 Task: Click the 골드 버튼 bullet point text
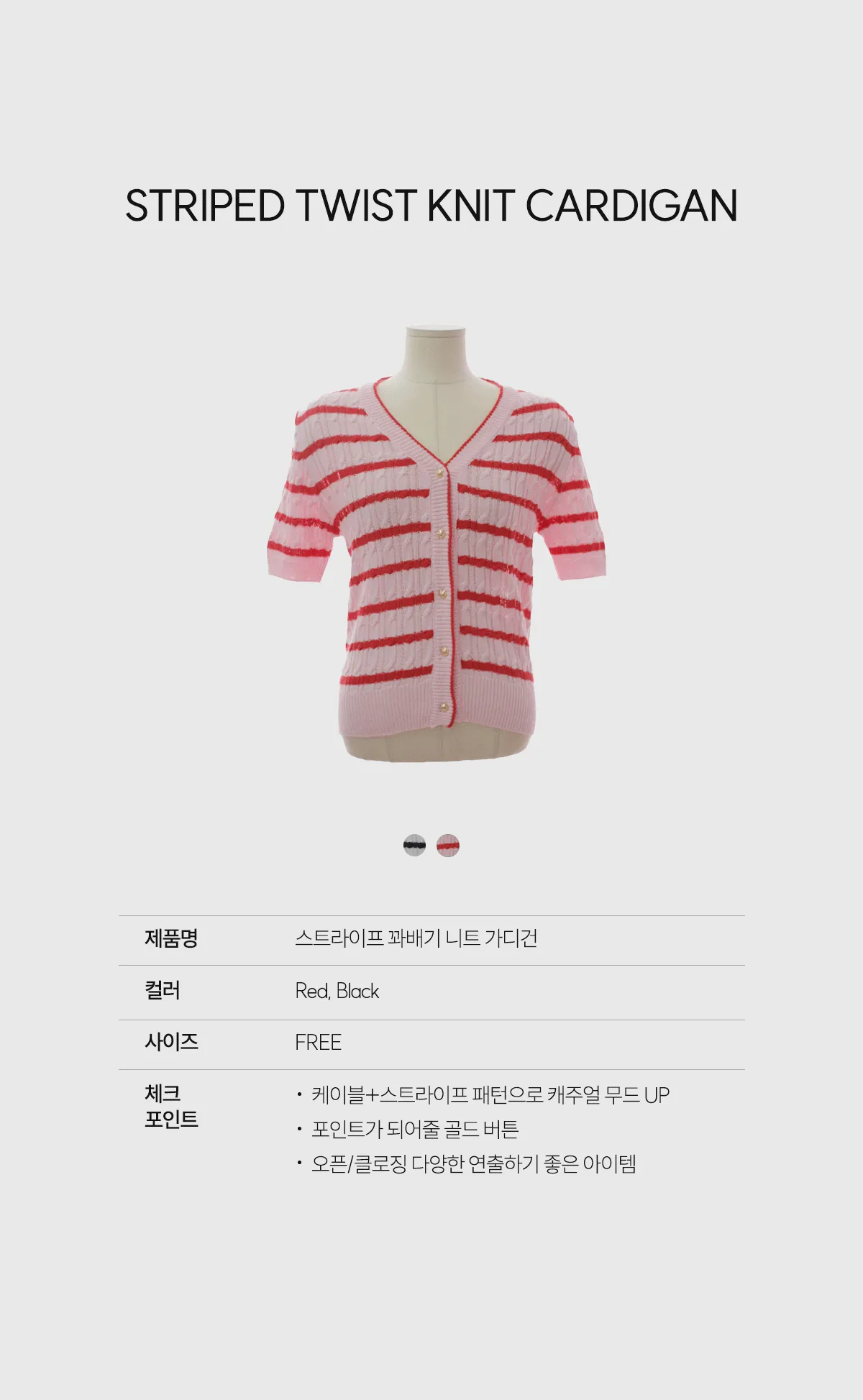tap(415, 1130)
